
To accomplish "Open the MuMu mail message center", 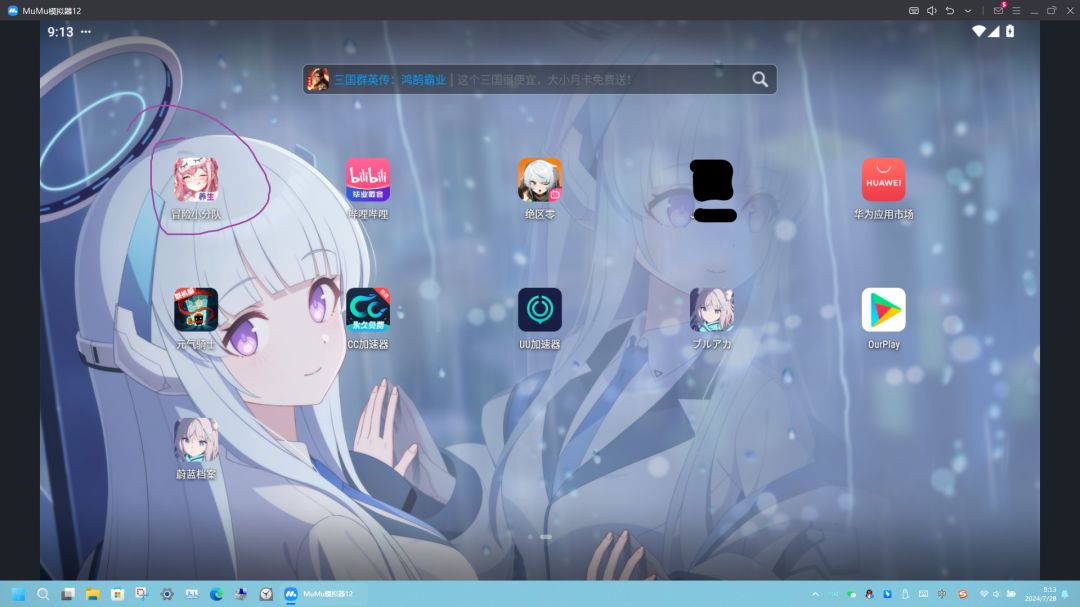I will [x=998, y=10].
